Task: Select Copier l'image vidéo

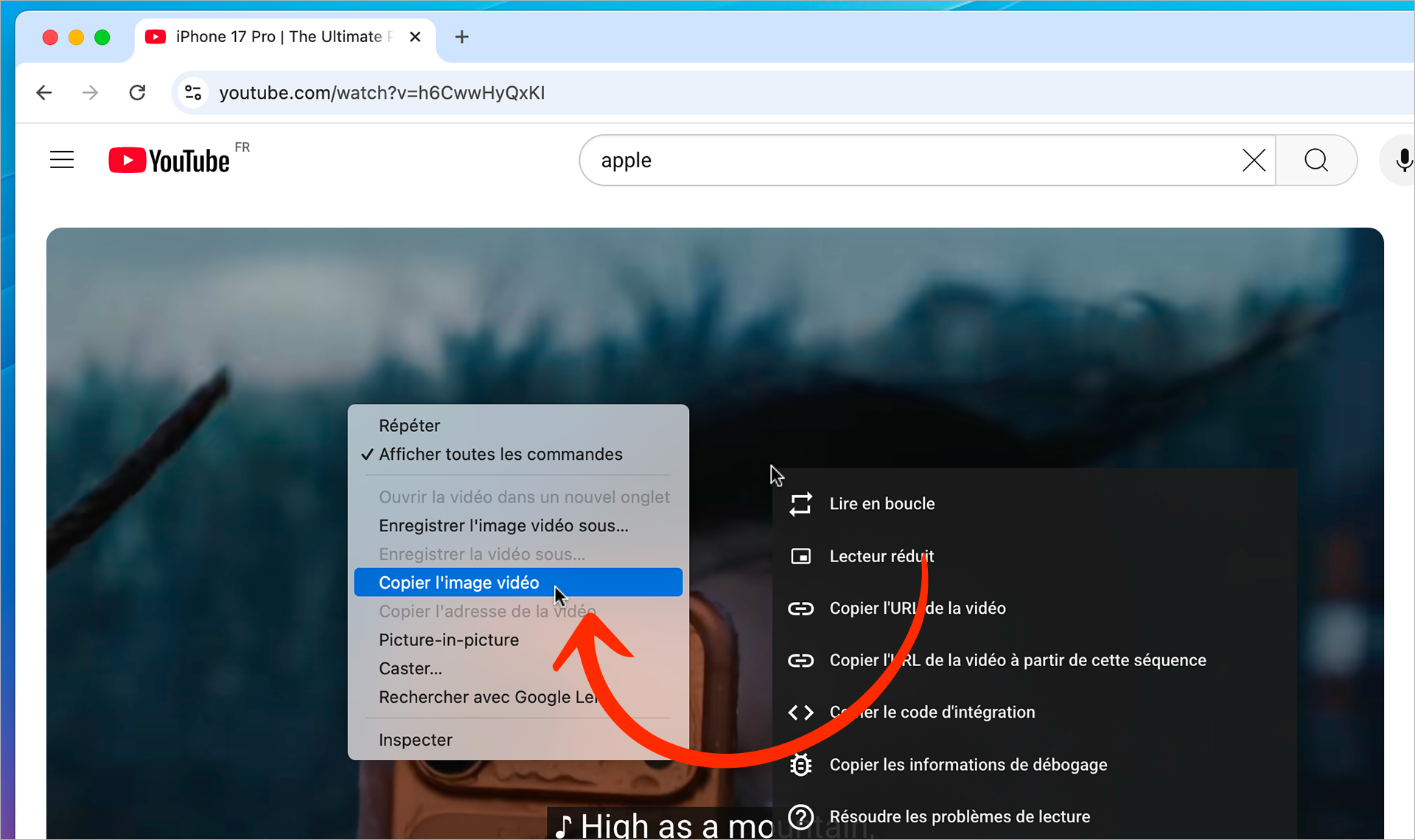Action: [459, 583]
